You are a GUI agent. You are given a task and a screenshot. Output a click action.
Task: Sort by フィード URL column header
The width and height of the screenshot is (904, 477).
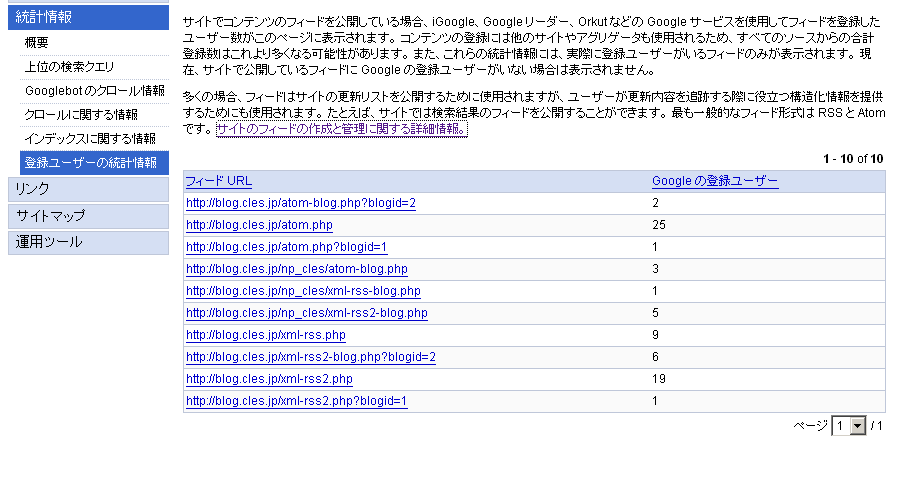pos(219,181)
